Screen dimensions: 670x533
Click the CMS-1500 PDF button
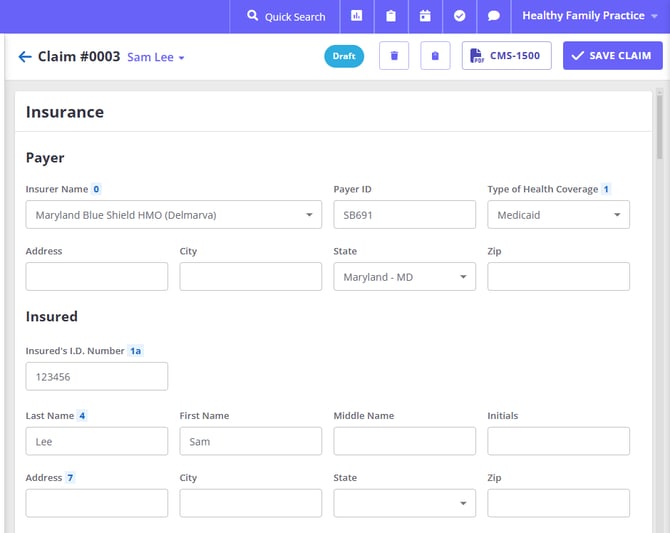[506, 56]
